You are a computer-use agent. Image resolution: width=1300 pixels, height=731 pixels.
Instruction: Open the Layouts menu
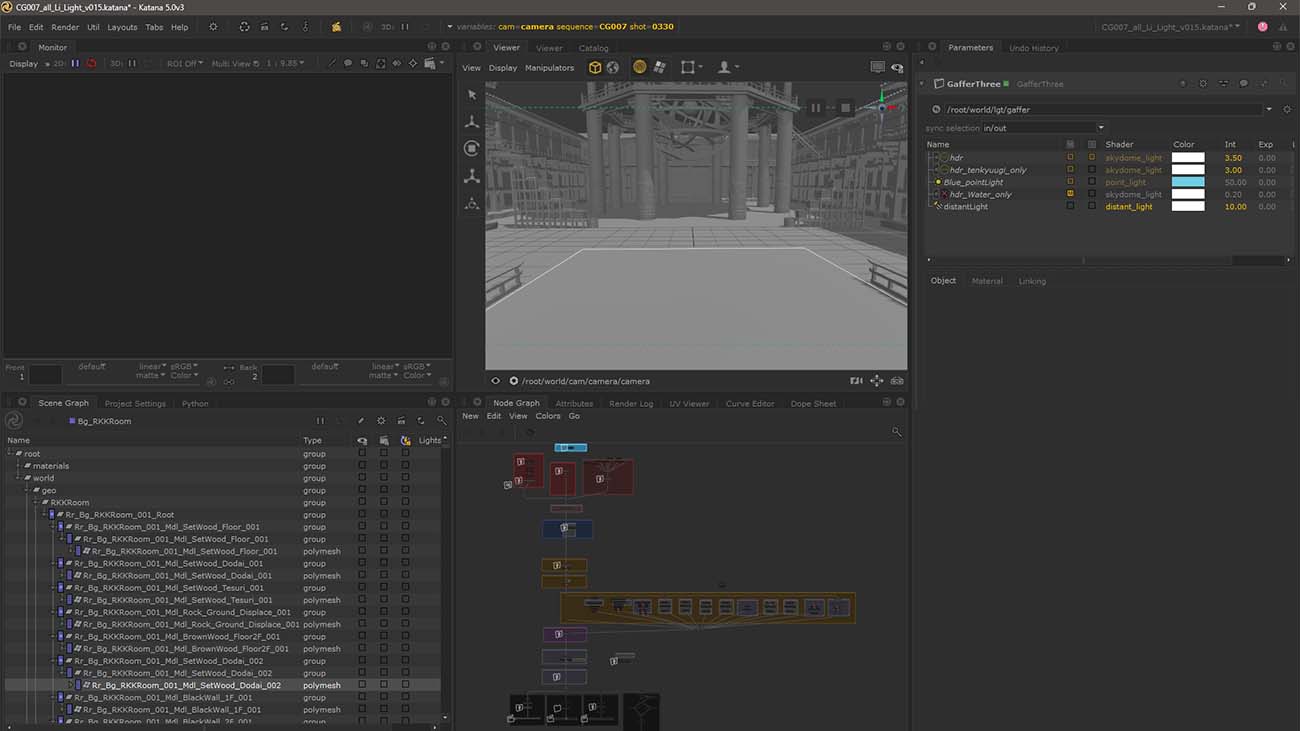click(x=122, y=27)
